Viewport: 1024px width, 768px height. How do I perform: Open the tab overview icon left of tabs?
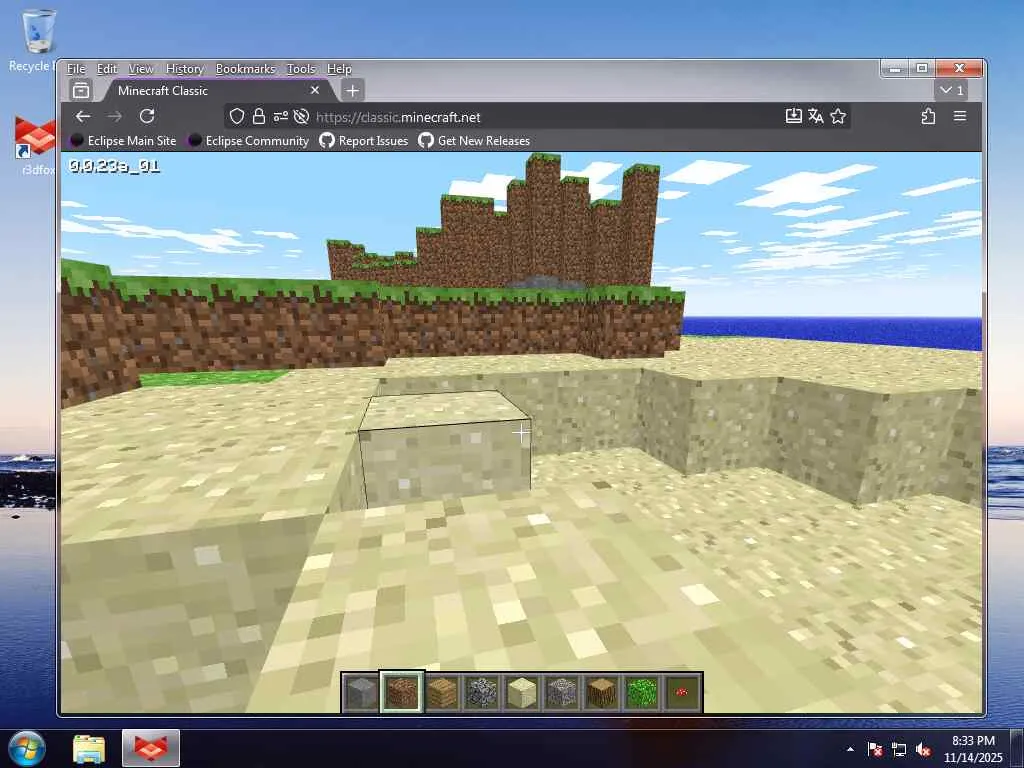pyautogui.click(x=81, y=90)
